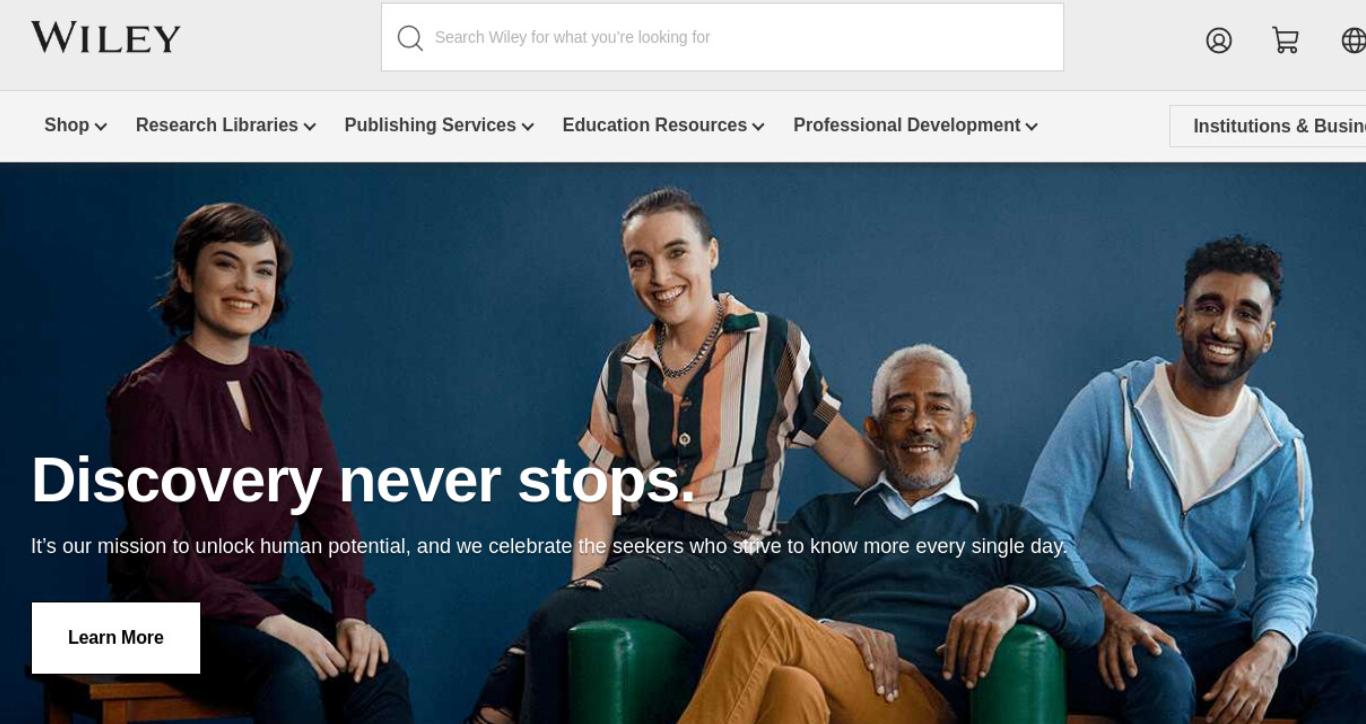Screen dimensions: 1366x724
Task: Open the user account icon
Action: [x=1219, y=40]
